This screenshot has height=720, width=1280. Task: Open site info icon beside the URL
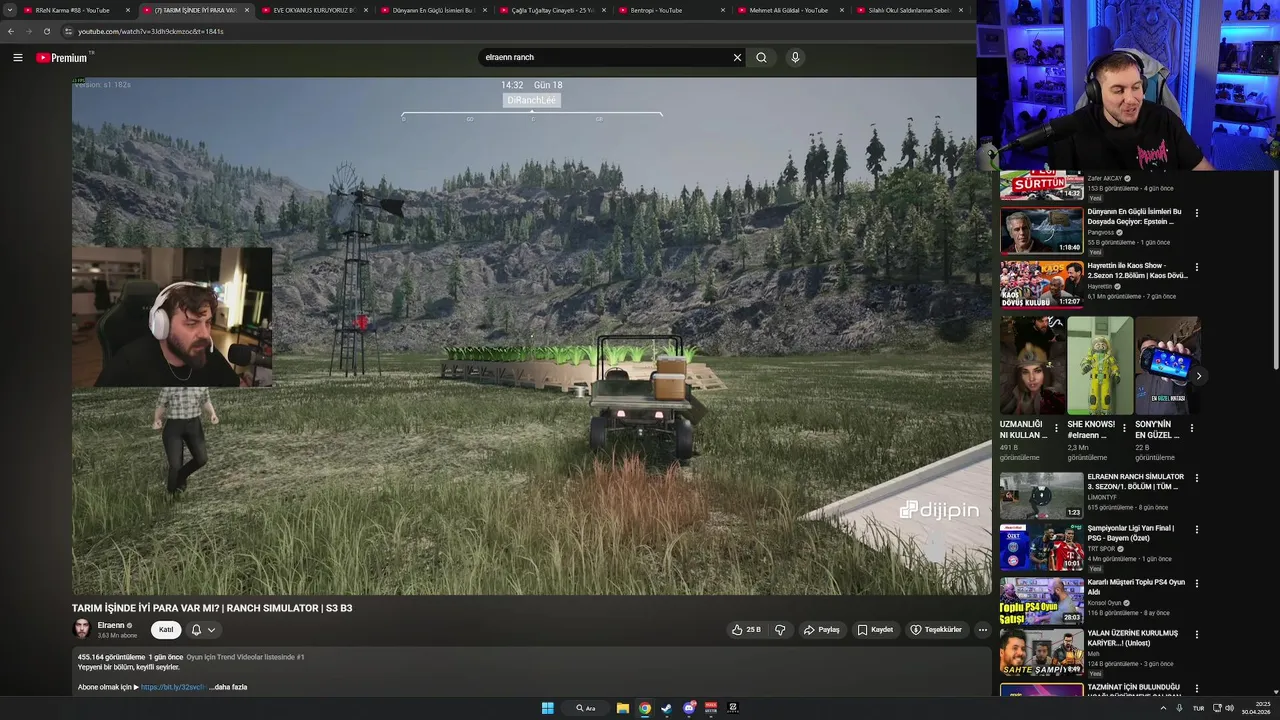point(68,31)
